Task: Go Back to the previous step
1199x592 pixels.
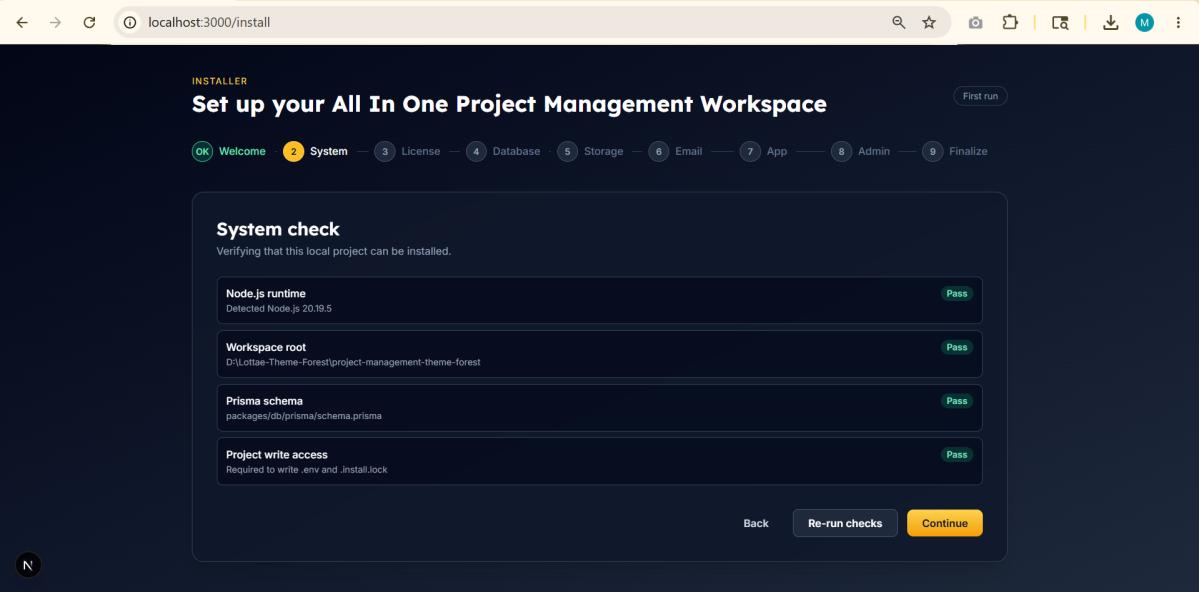Action: click(x=755, y=523)
